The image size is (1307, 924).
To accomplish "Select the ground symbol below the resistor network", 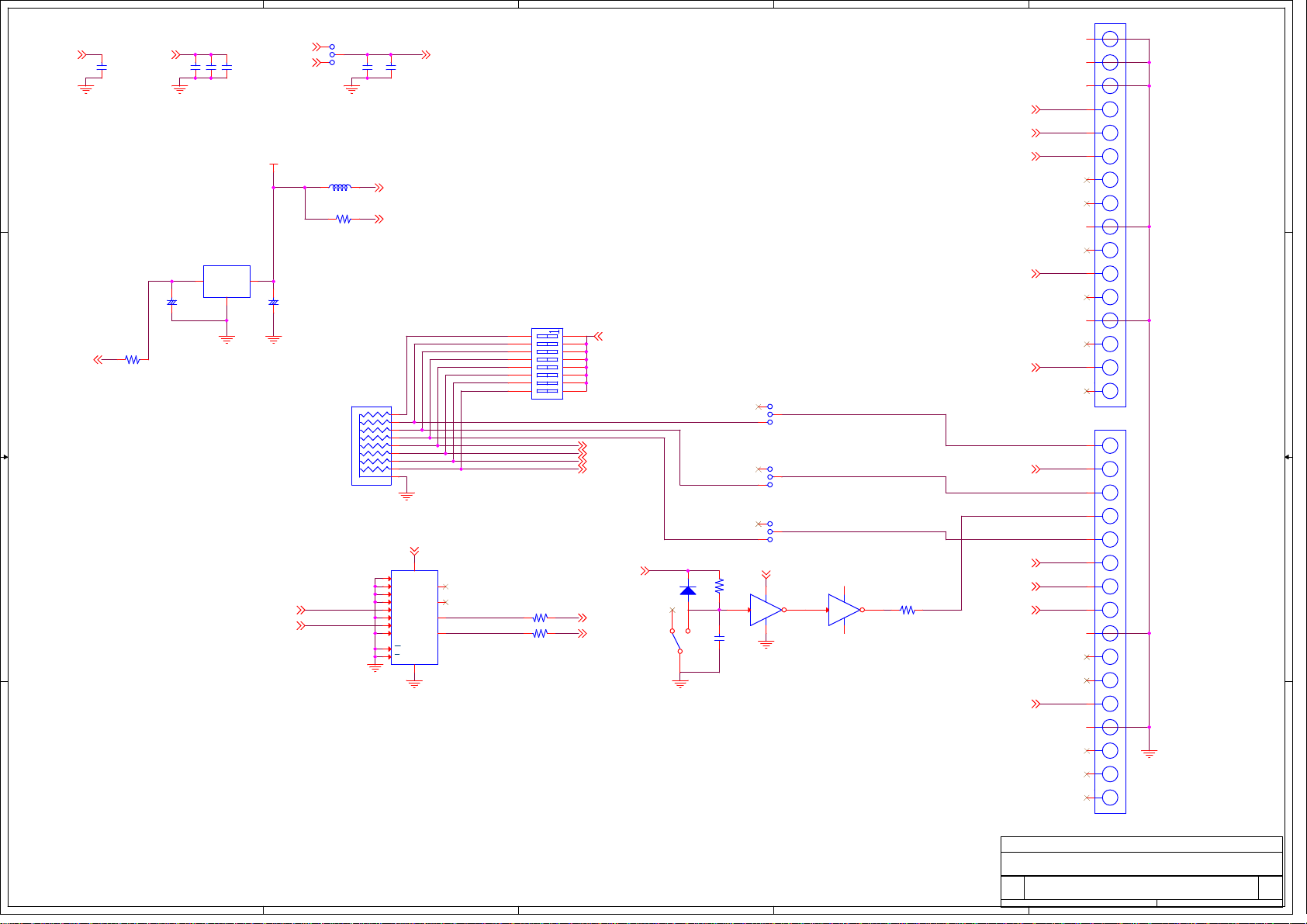I will coord(406,496).
